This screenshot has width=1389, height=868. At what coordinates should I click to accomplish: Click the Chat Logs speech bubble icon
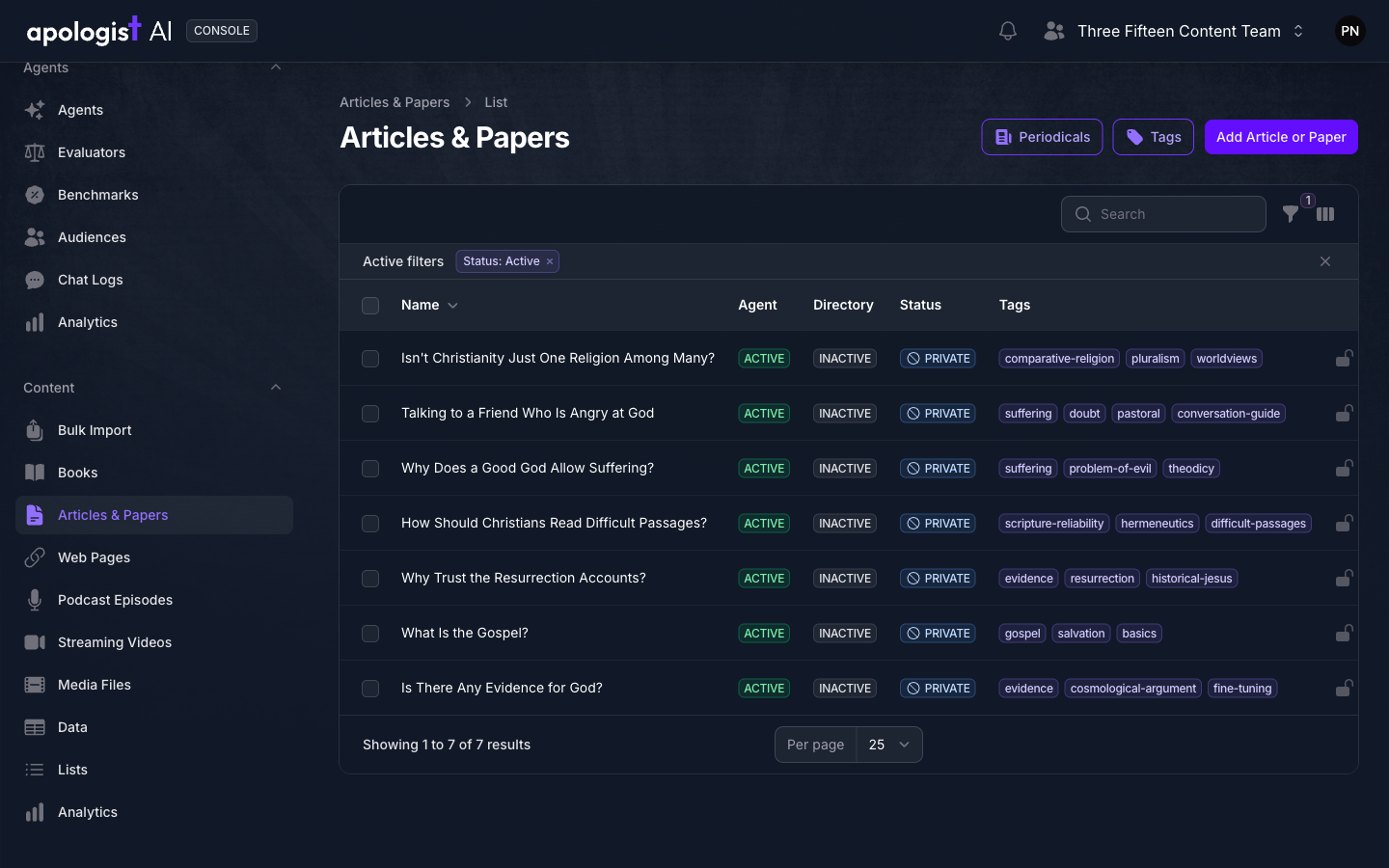[x=35, y=280]
